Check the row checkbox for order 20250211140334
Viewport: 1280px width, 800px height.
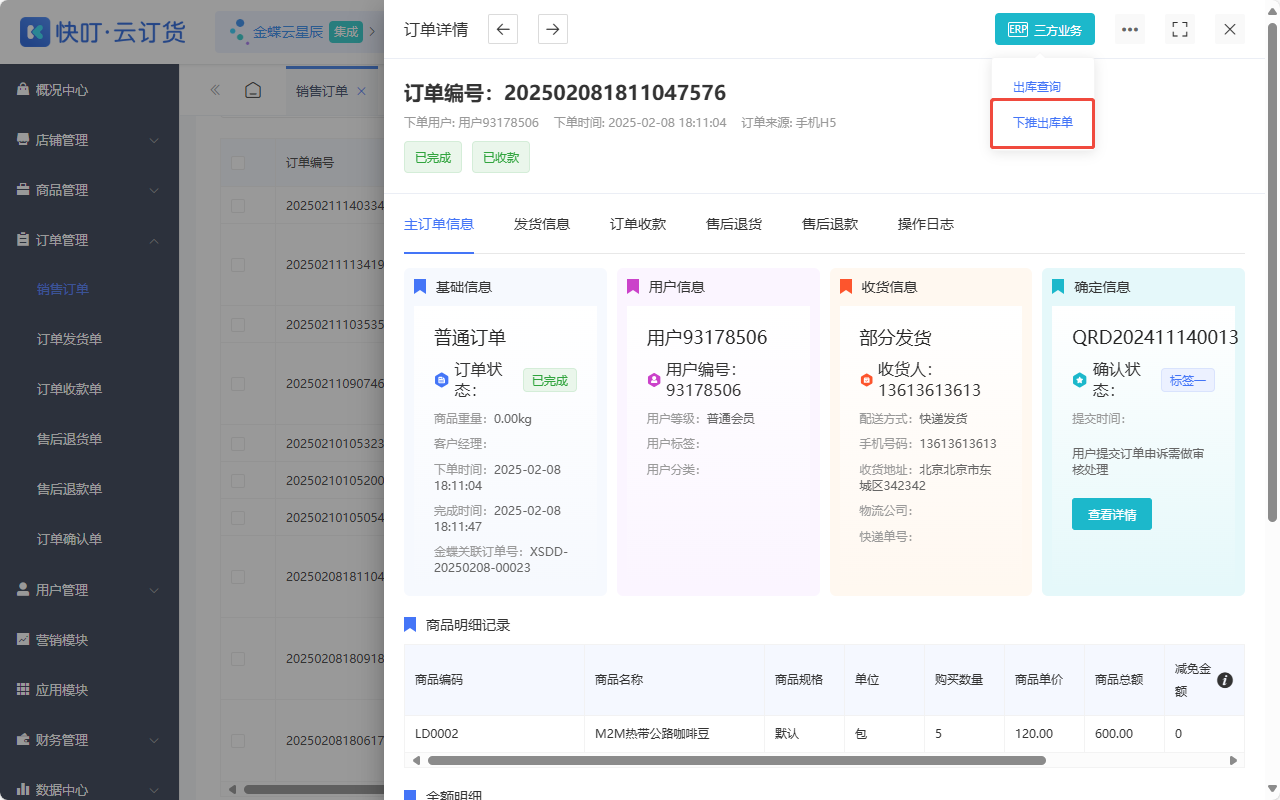pos(238,205)
